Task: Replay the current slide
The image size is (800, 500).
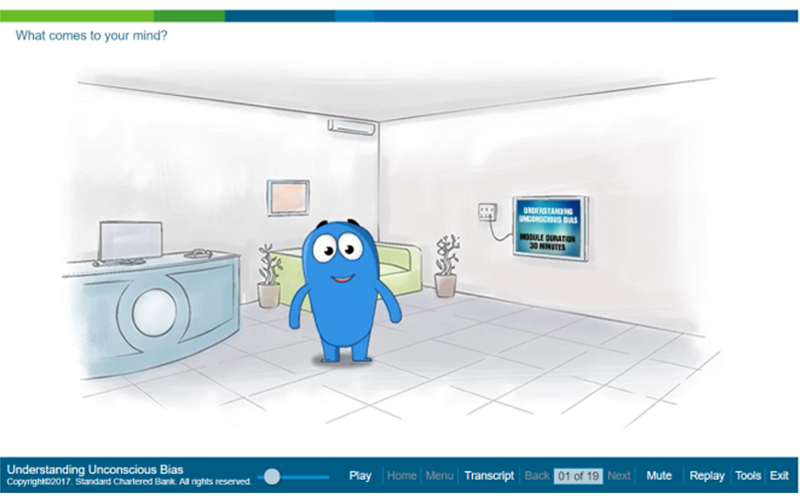Action: tap(707, 476)
